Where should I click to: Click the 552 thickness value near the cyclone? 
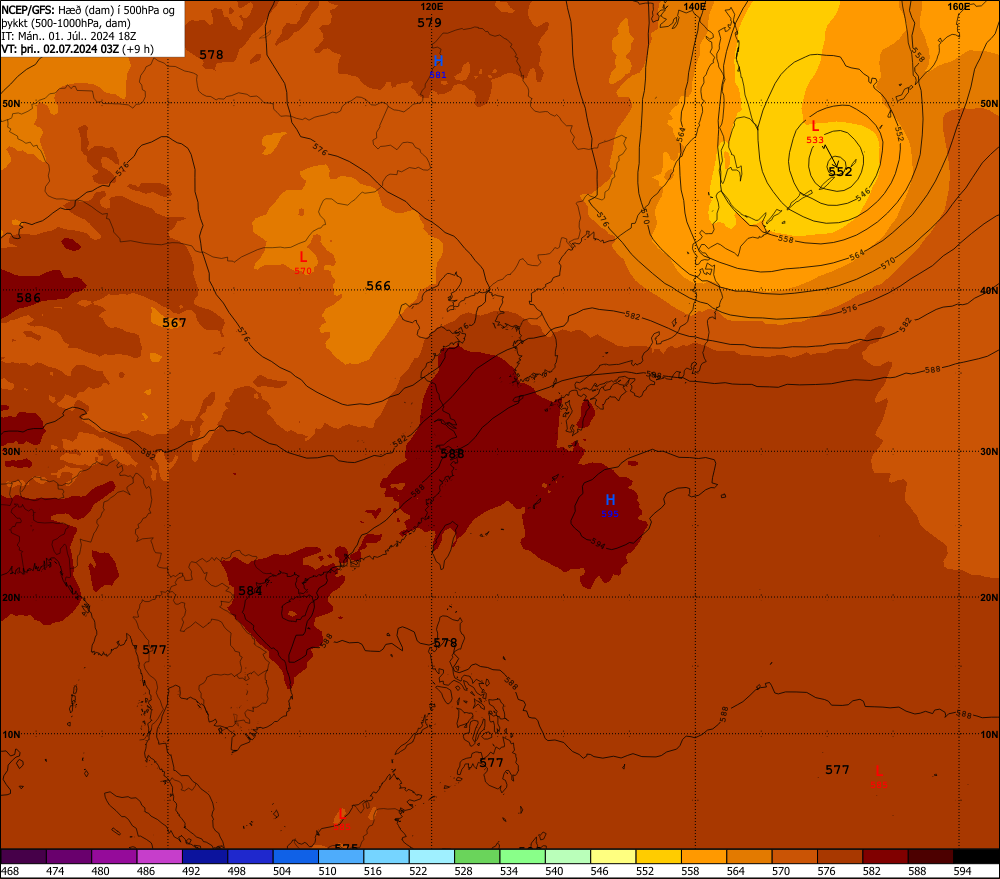coord(840,172)
